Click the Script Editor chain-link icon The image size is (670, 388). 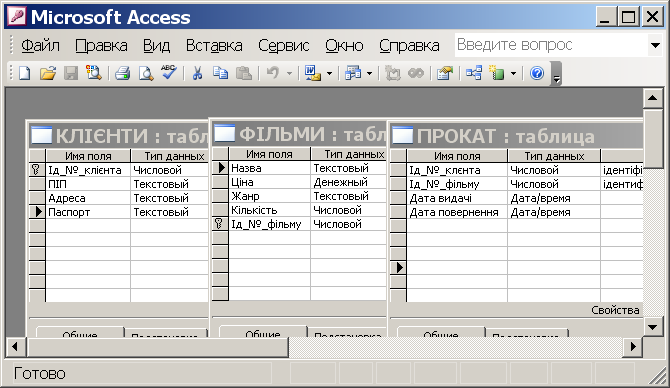[x=416, y=73]
